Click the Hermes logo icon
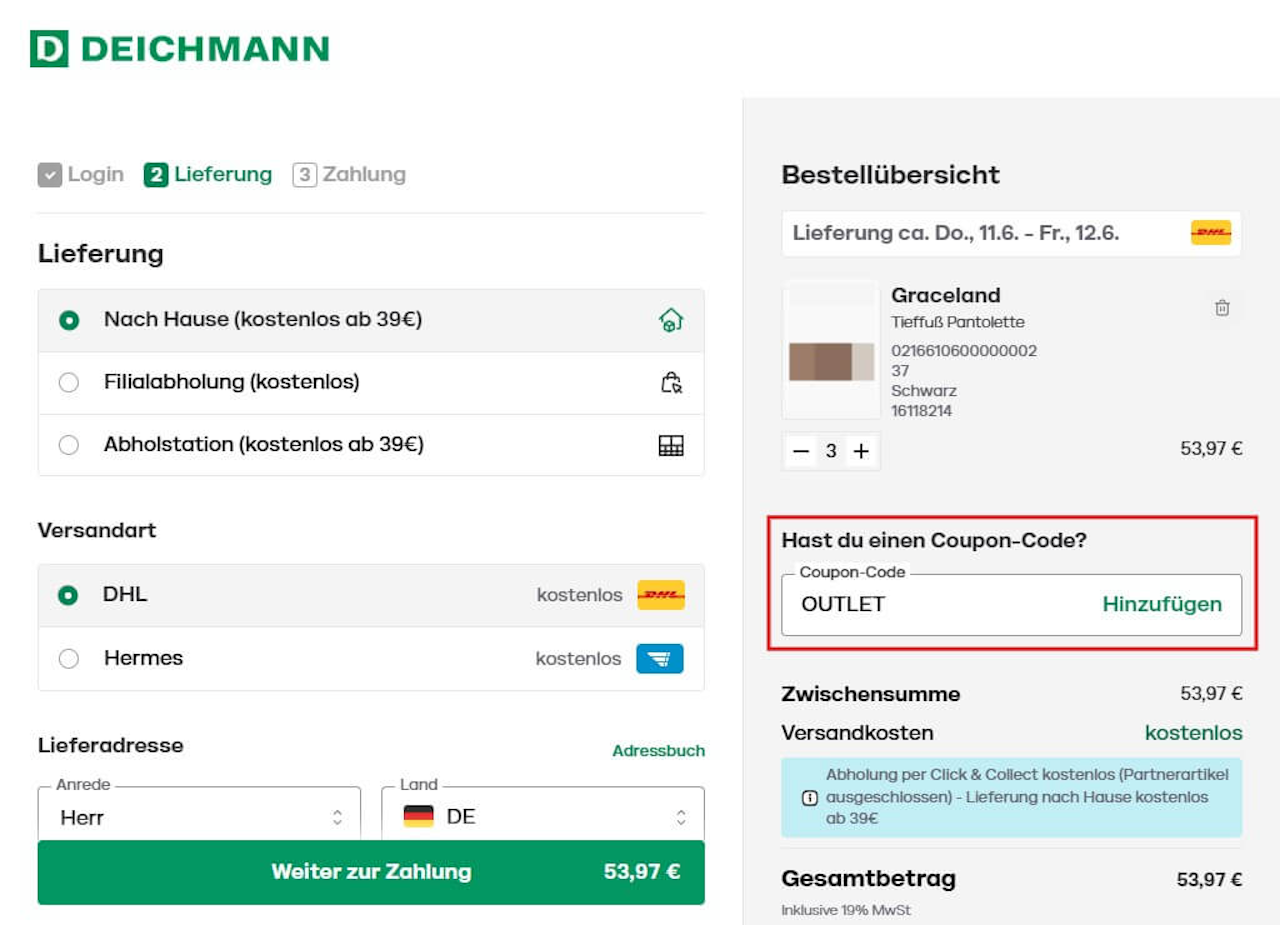 (660, 659)
